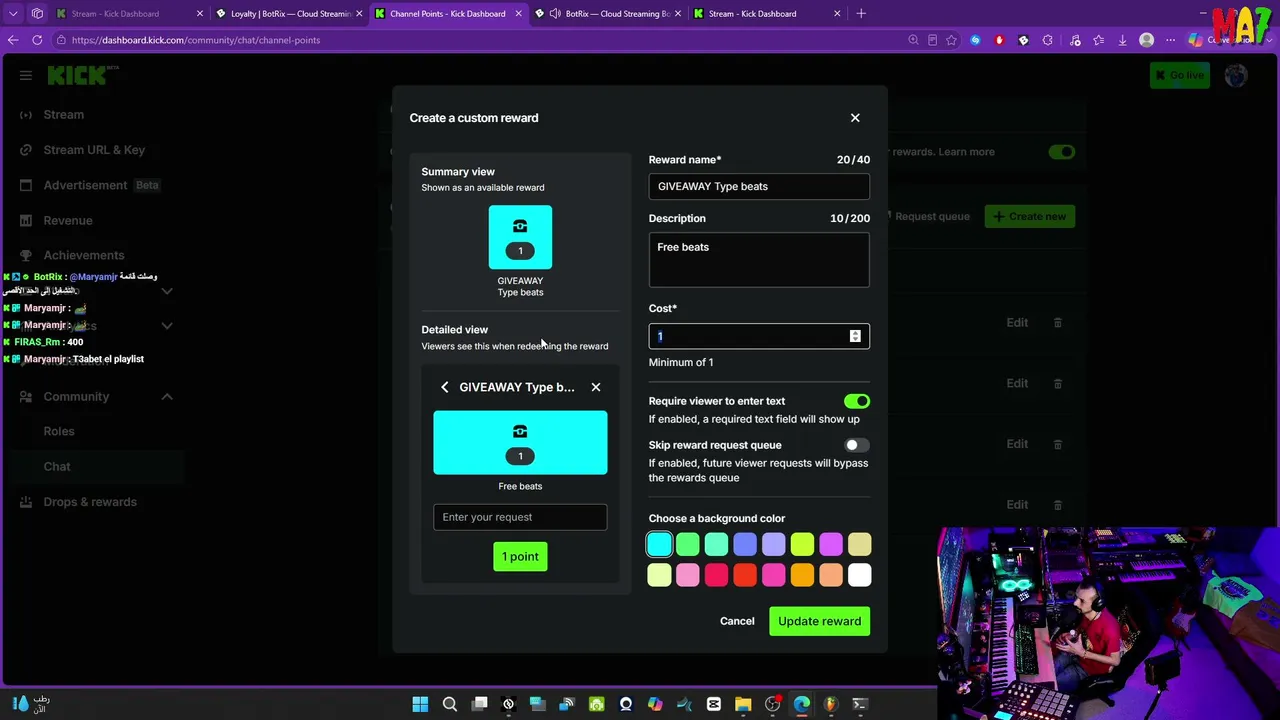Choose the lime color swatch
This screenshot has width=1280, height=720.
802,544
